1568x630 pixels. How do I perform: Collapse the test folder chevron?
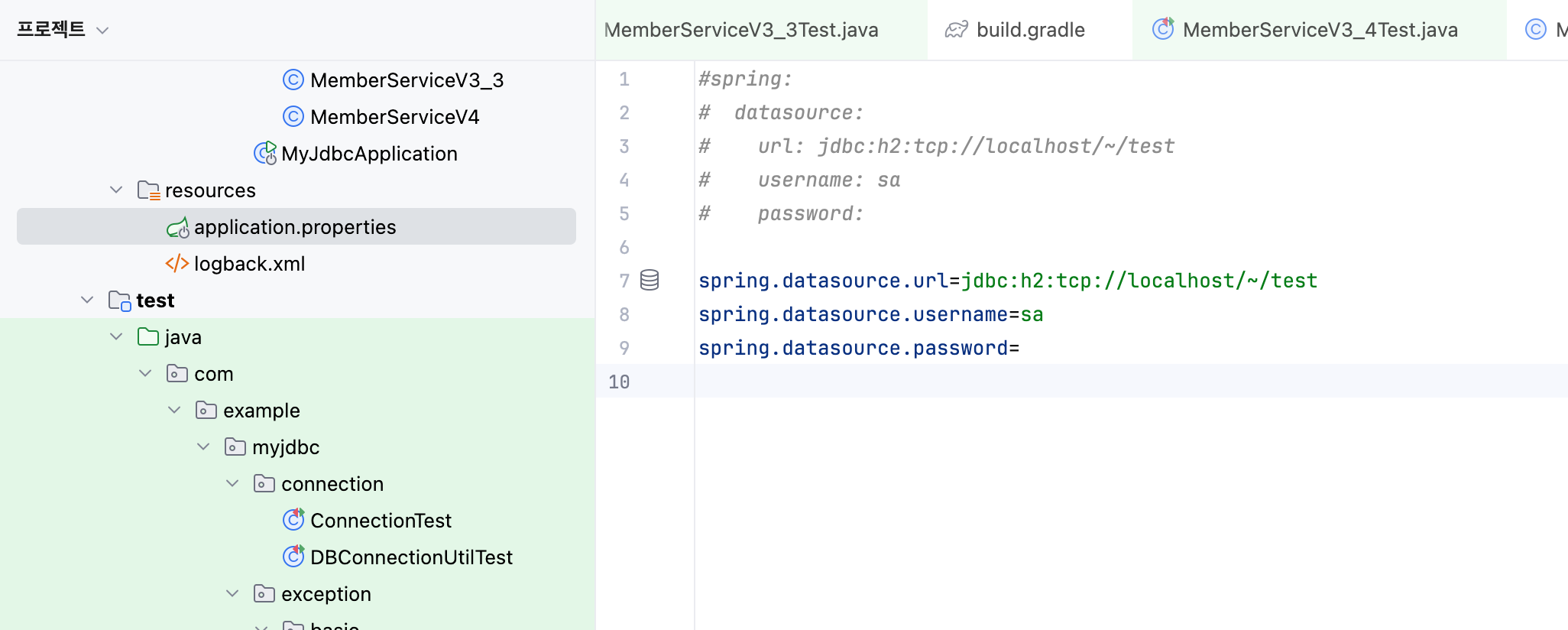(x=87, y=300)
